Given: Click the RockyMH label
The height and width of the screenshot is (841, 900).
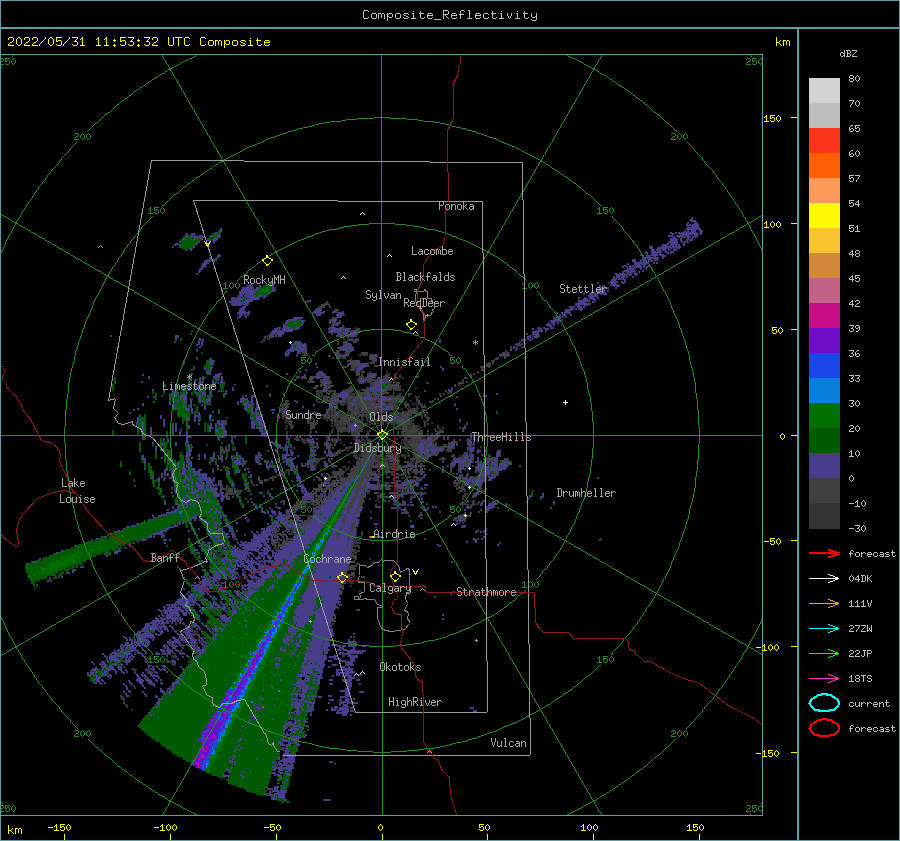Looking at the screenshot, I should coord(264,280).
